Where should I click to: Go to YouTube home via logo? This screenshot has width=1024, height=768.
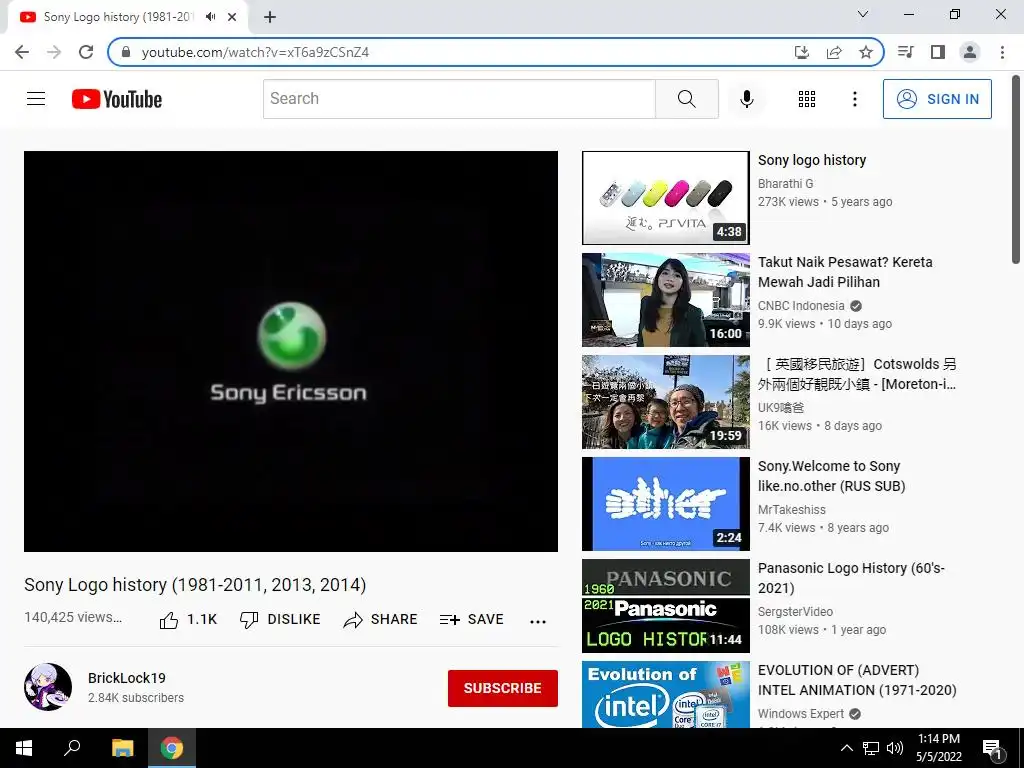pyautogui.click(x=117, y=99)
